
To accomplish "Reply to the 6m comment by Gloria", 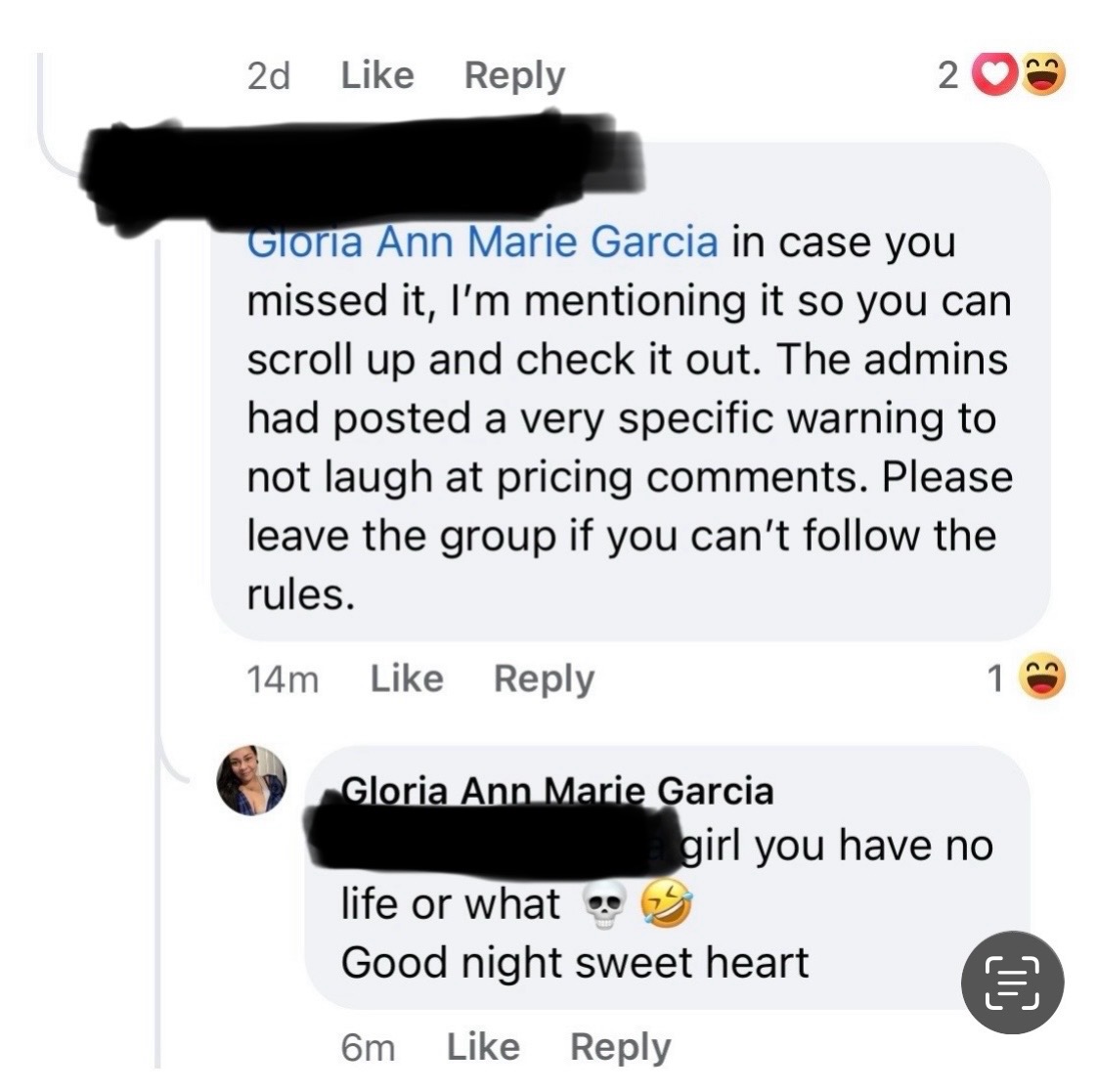I will point(620,1047).
